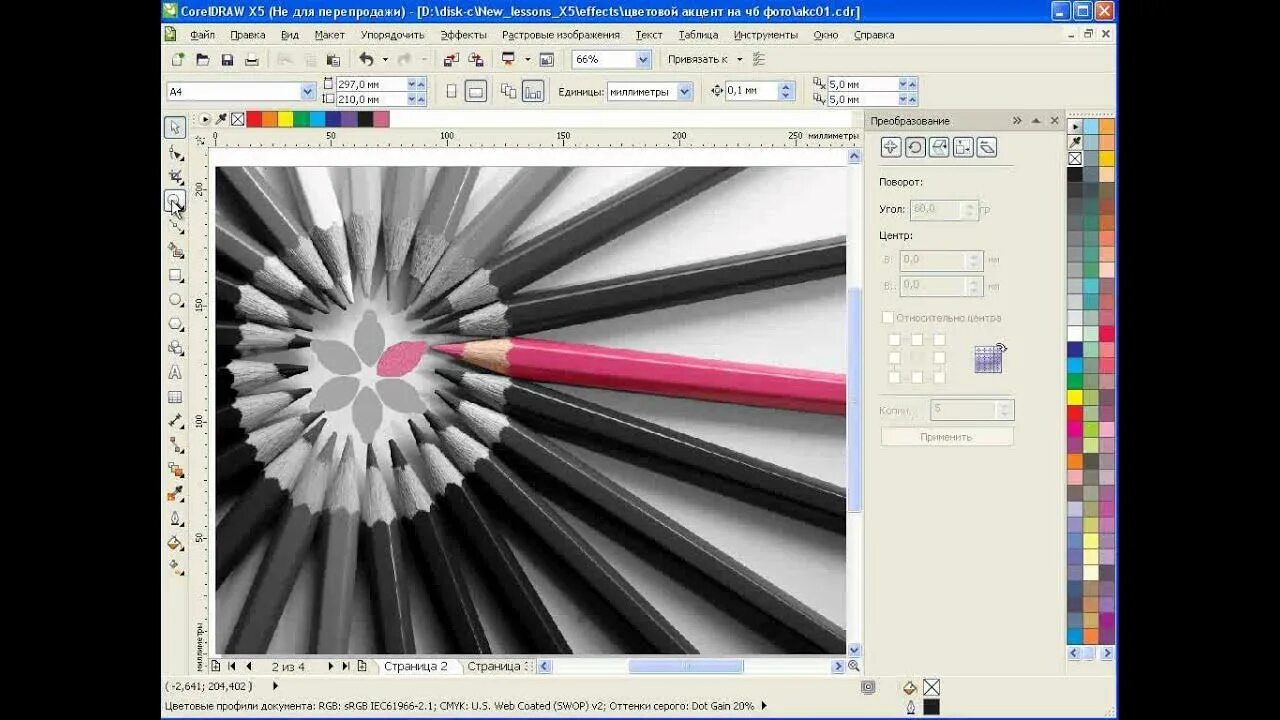
Task: Select the Ellipse tool
Action: [x=175, y=299]
